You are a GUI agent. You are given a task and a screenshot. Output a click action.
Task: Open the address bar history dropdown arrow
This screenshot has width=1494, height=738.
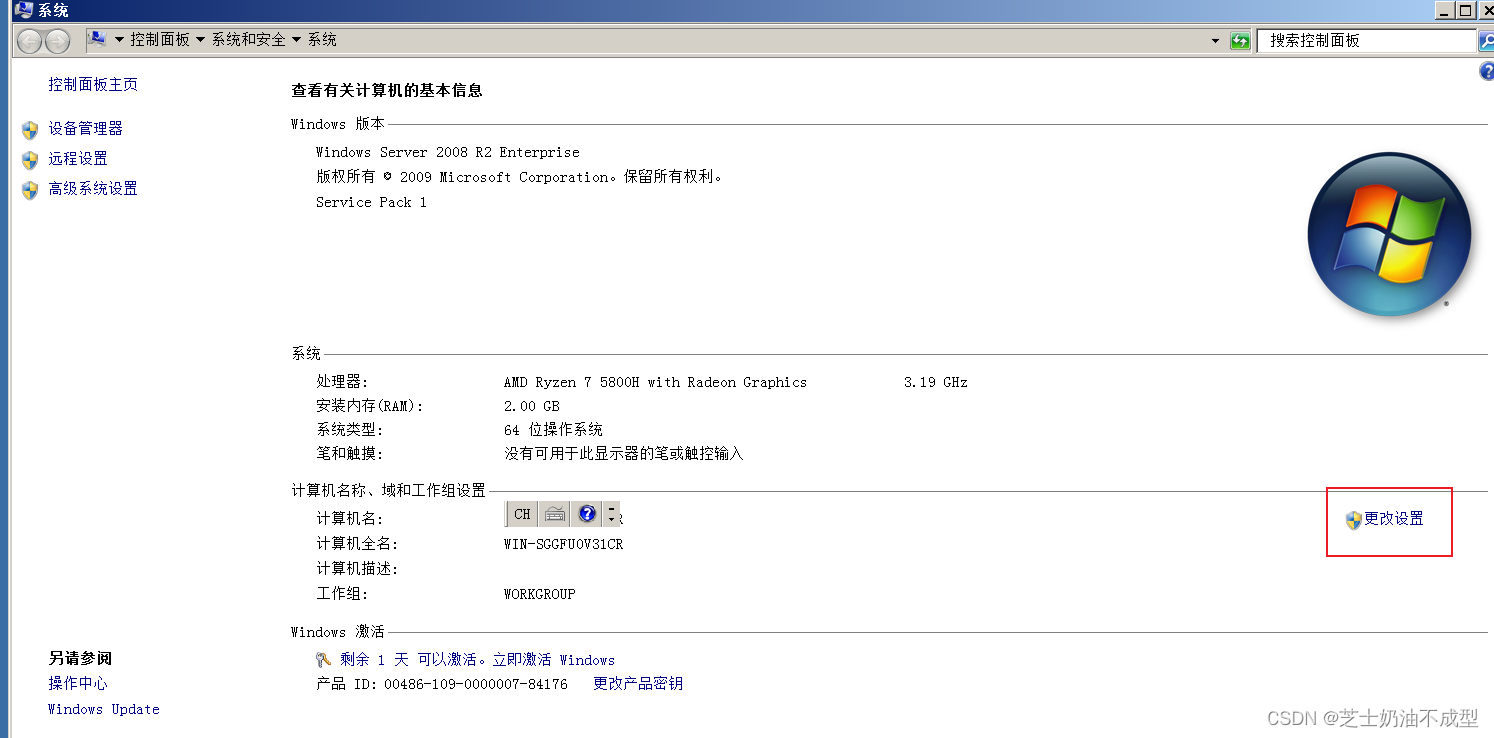(1213, 41)
